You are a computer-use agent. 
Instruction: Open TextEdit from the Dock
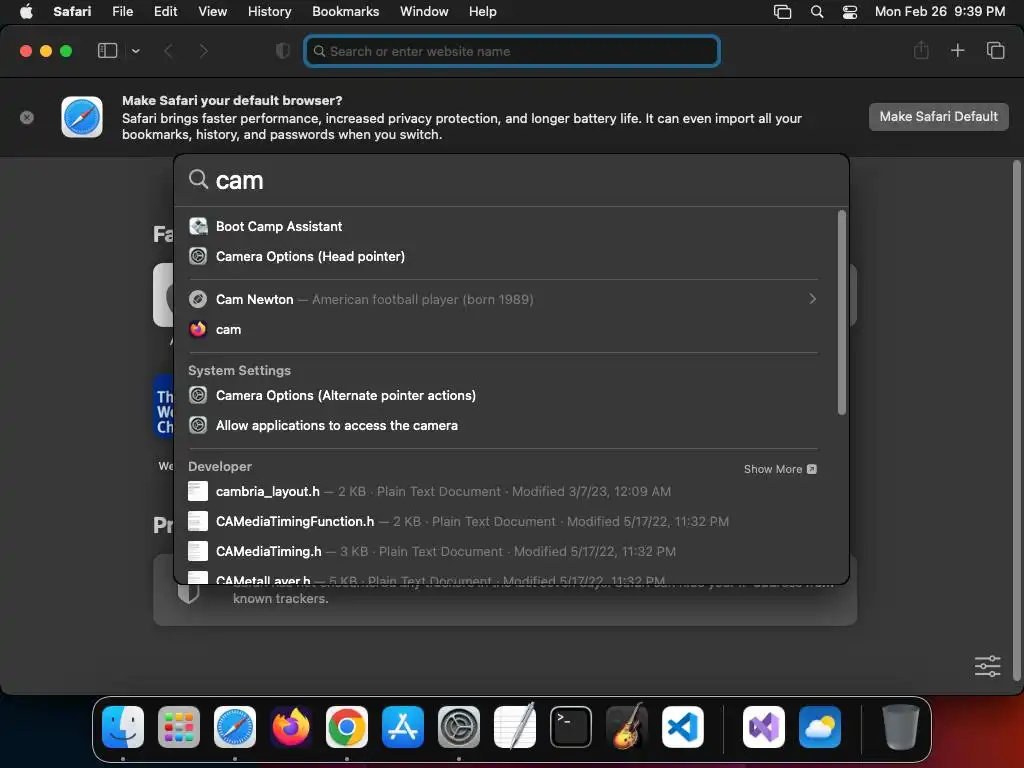(515, 726)
